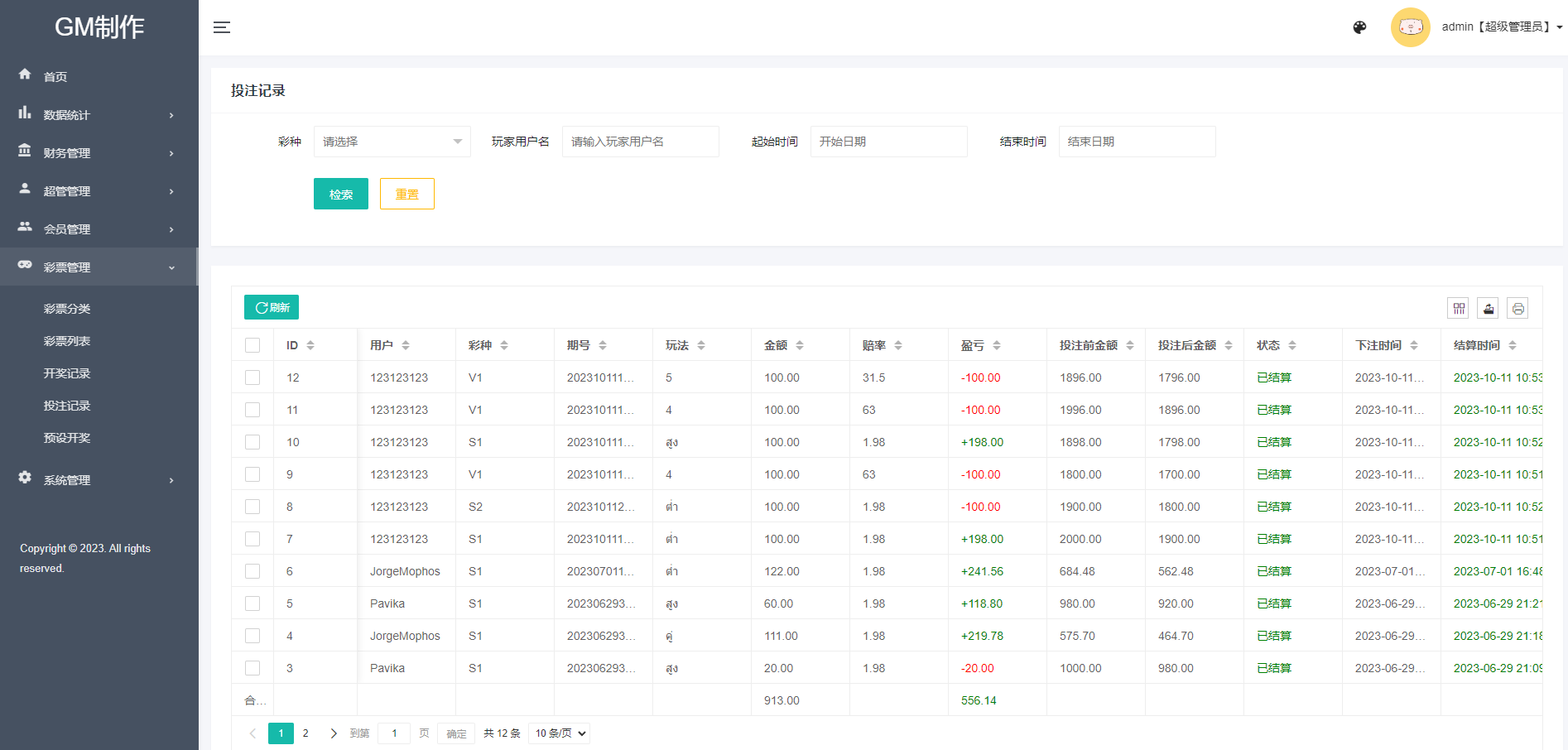
Task: Sort by ID column arrows
Action: click(x=310, y=345)
